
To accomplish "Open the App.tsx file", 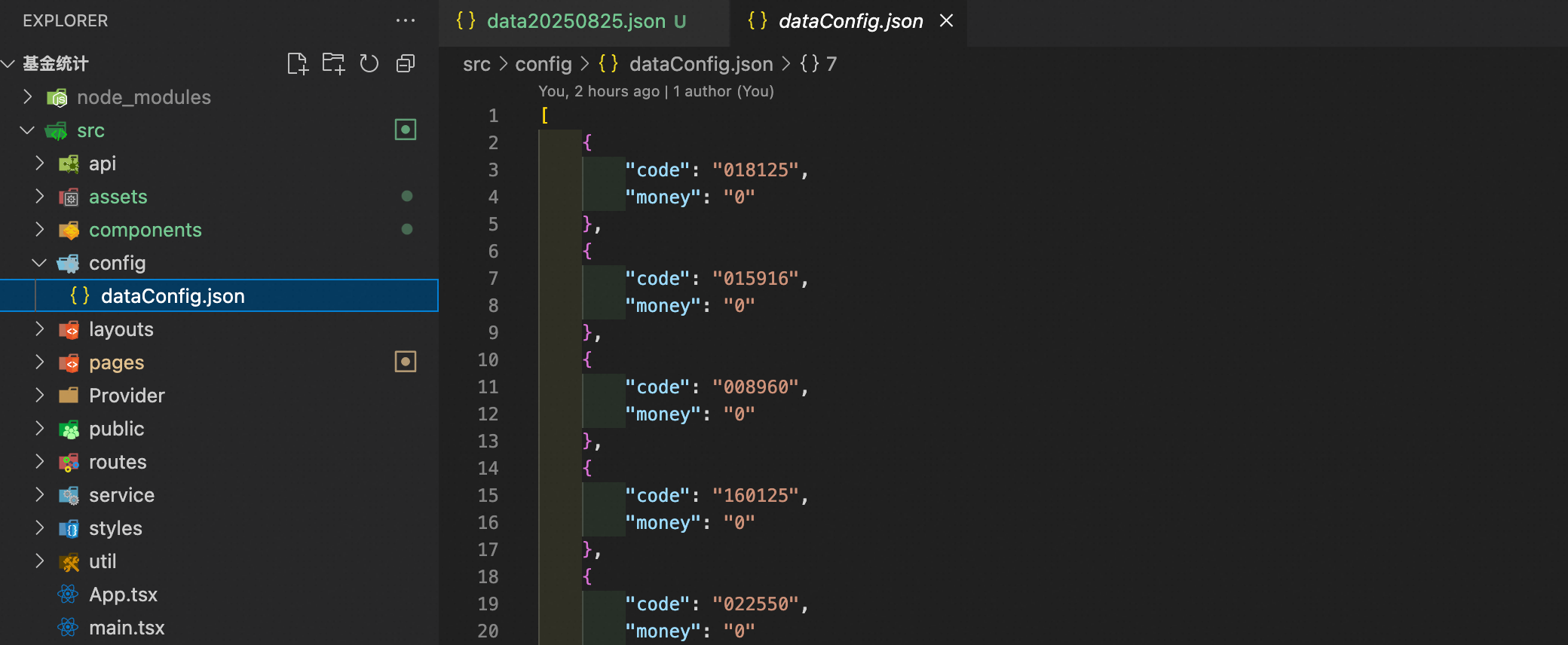I will tap(219, 595).
